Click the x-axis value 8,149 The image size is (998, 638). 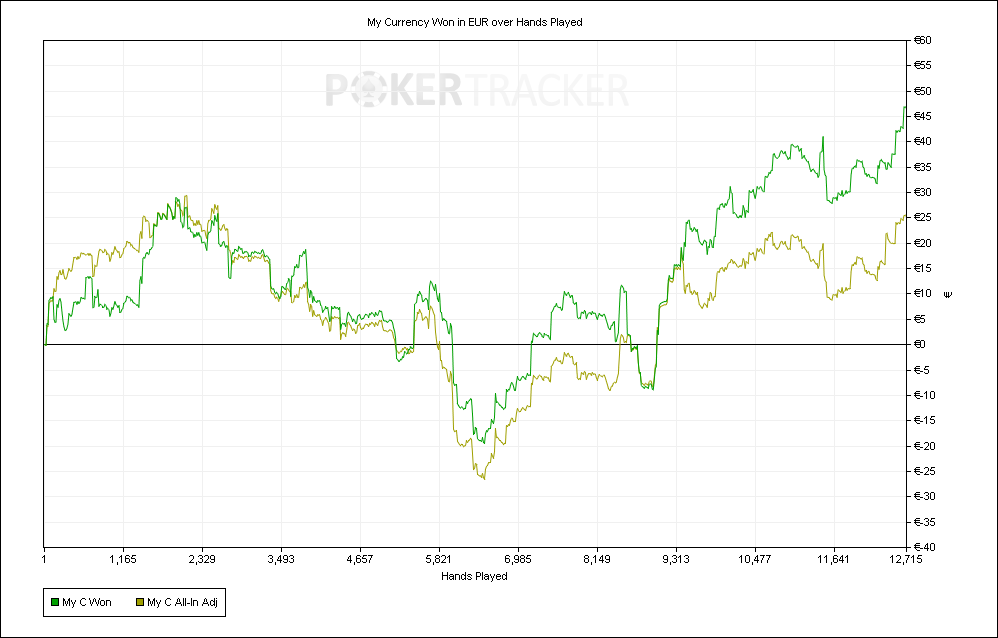[x=596, y=560]
